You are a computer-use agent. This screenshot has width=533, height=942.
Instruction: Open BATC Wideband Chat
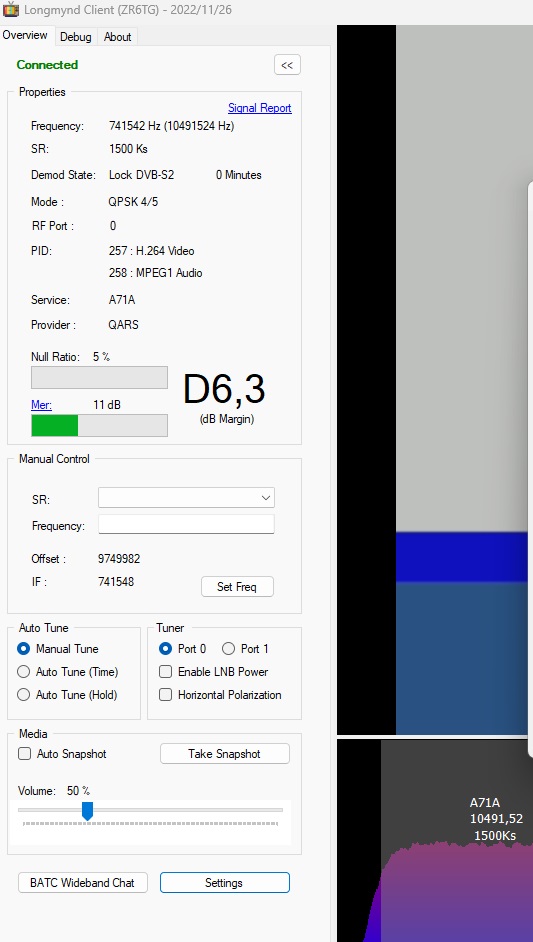pos(83,883)
